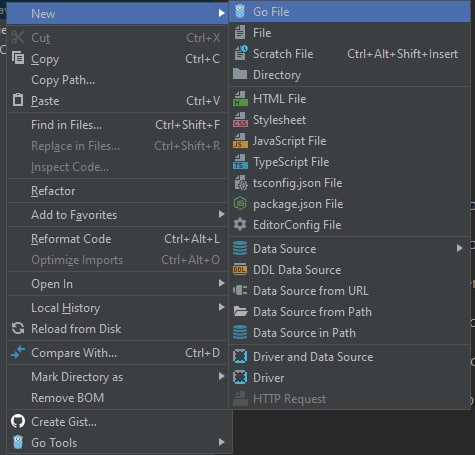
Task: Click the tsconfig.json file icon
Action: (x=241, y=183)
